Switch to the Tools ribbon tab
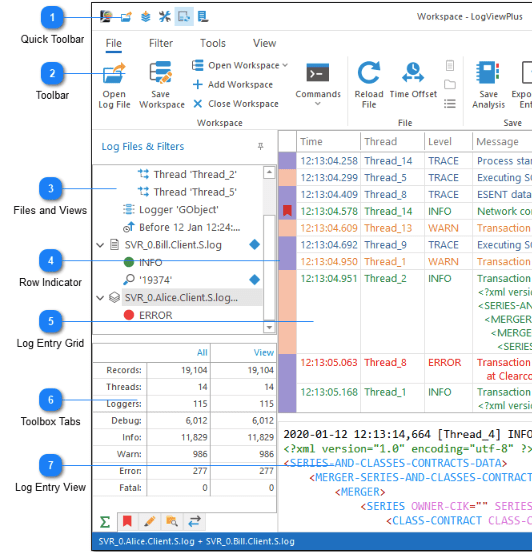This screenshot has height=552, width=532. [x=213, y=43]
